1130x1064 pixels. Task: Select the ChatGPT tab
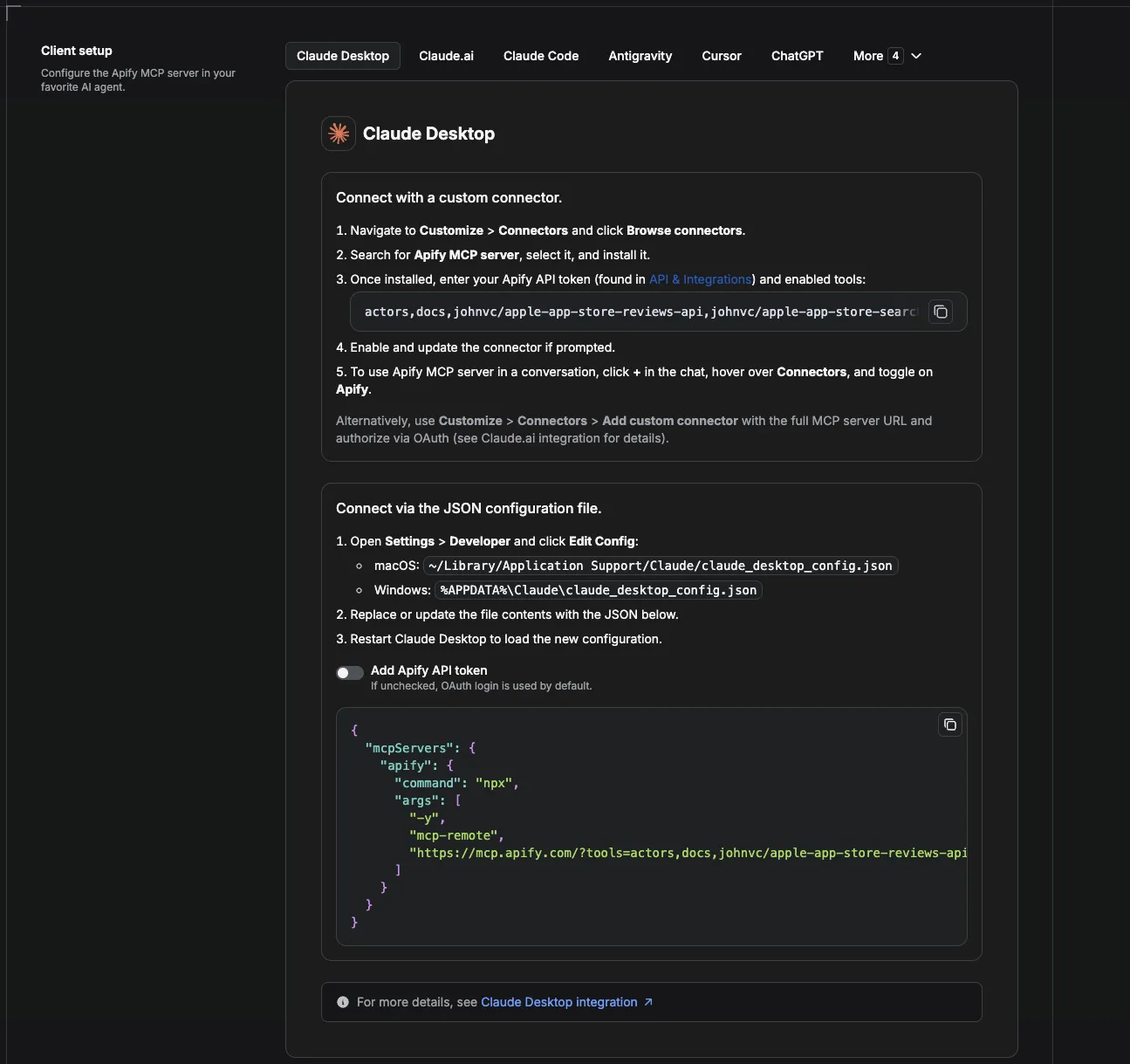(798, 56)
